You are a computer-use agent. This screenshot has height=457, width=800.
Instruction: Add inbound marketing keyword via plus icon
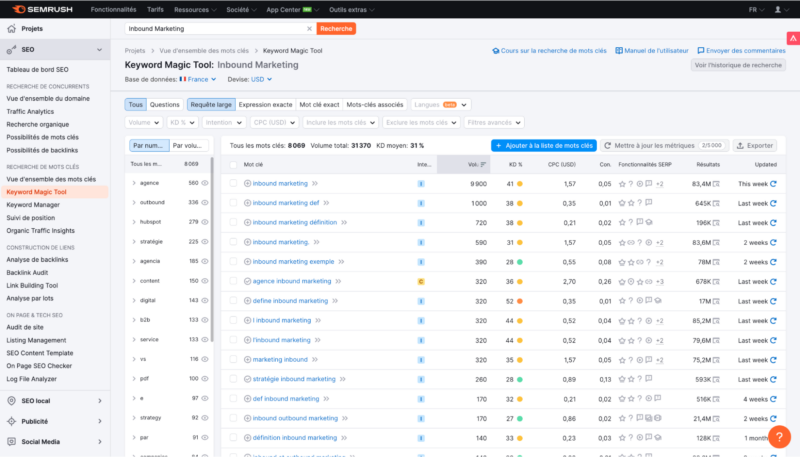[247, 184]
